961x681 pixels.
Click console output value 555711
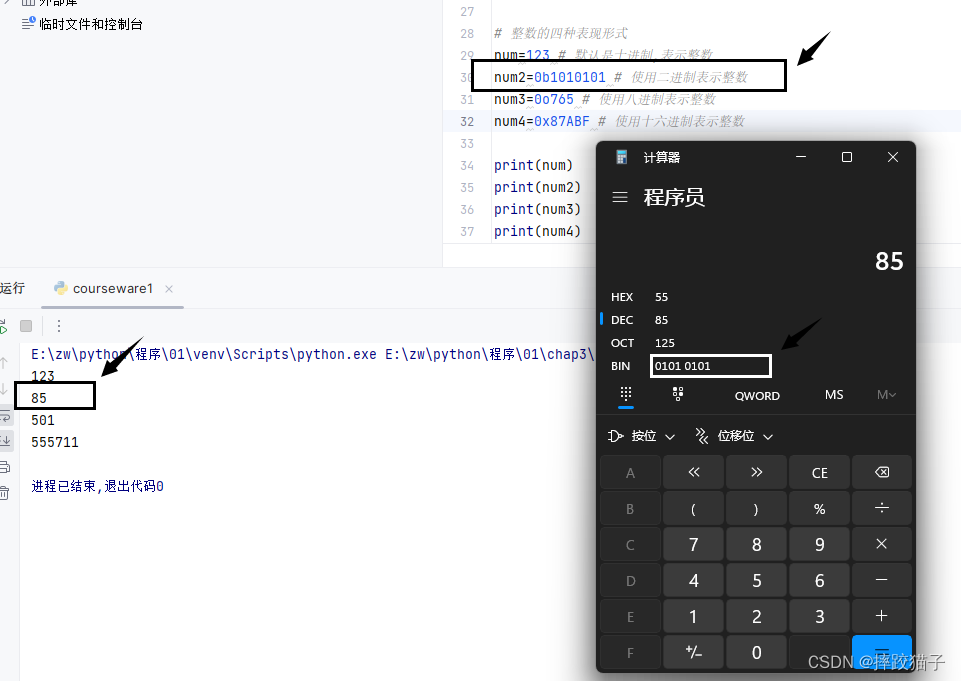(55, 442)
